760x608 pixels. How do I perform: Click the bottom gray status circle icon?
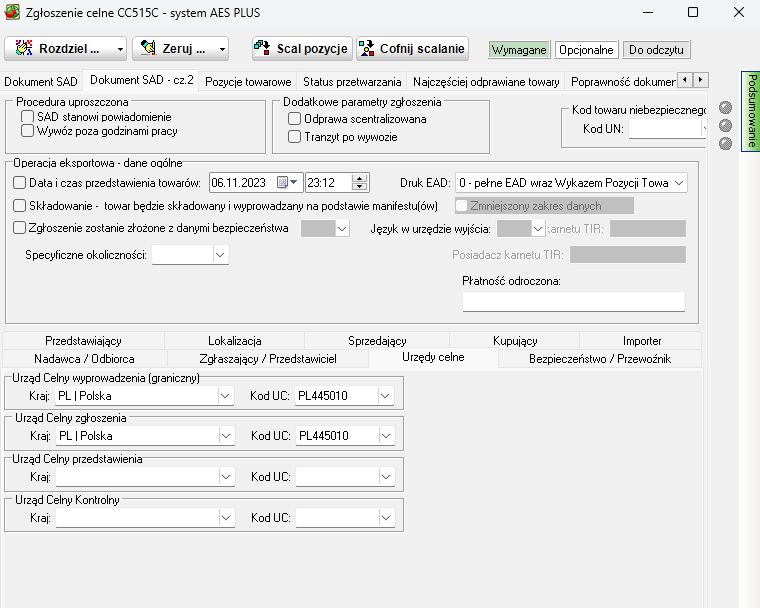(725, 144)
